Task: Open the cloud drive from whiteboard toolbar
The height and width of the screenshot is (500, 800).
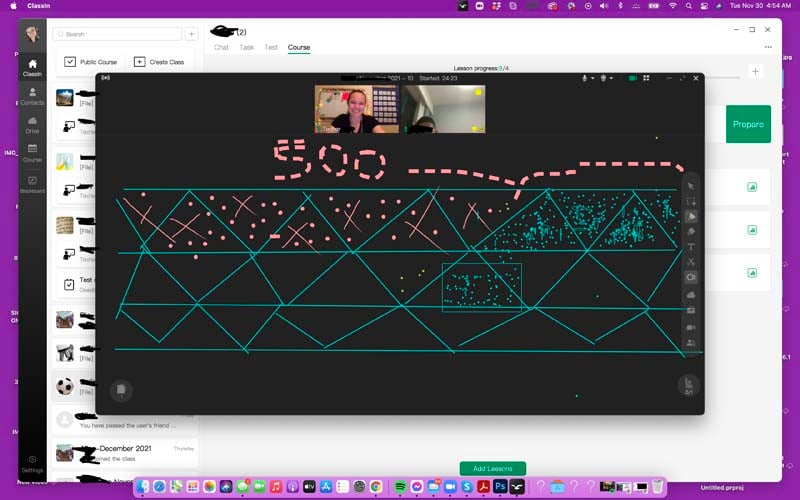Action: coord(691,294)
